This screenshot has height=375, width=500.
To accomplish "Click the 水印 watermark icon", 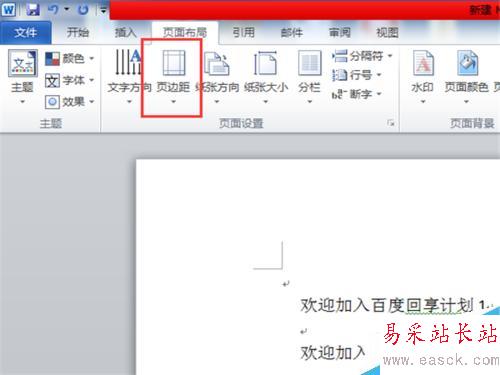I will (x=423, y=63).
